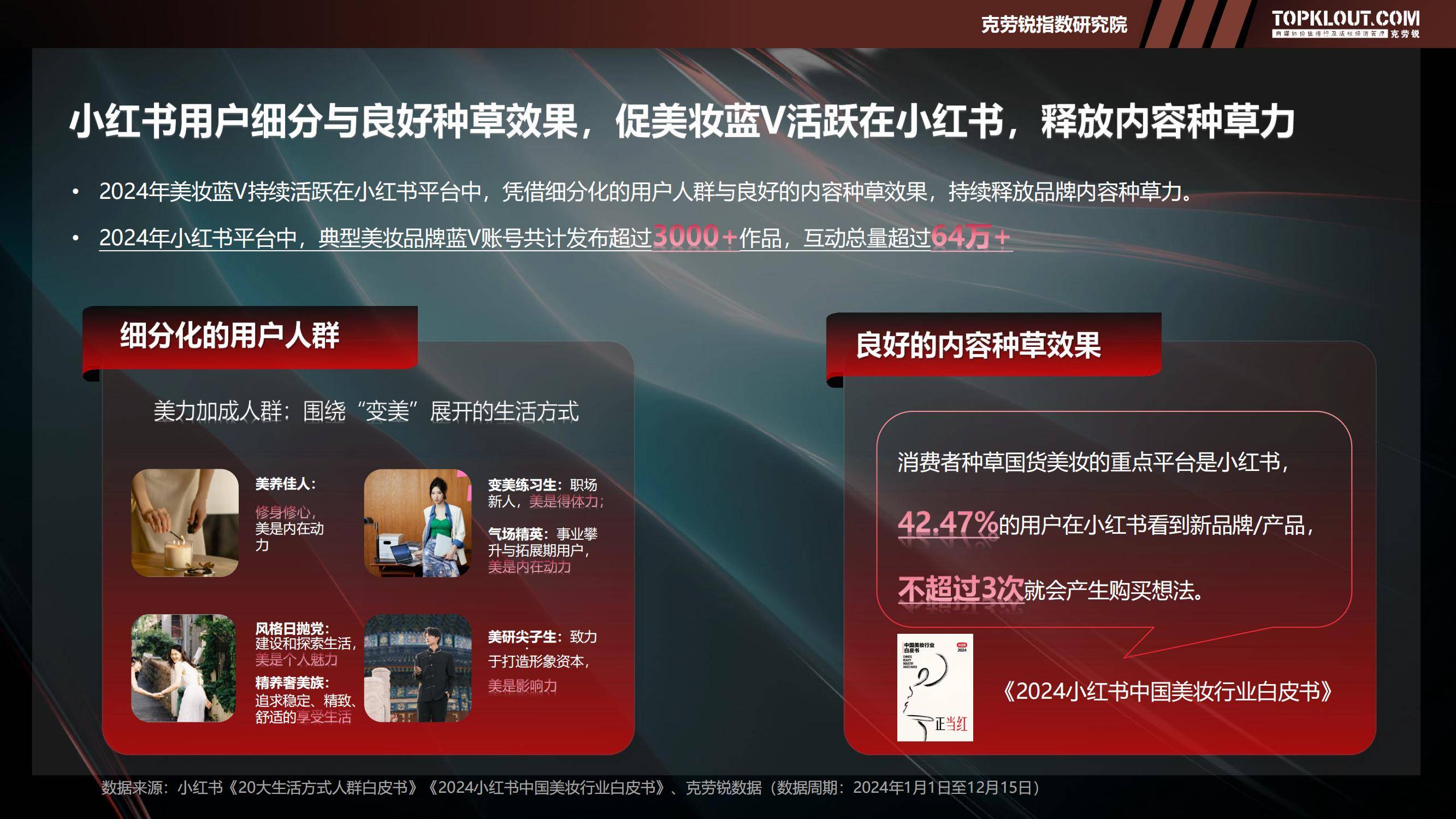This screenshot has height=819, width=1456.
Task: Click the 风格日抛党 label
Action: [292, 628]
